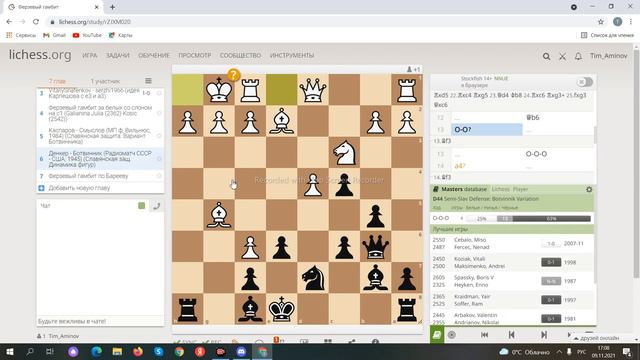Image resolution: width=640 pixels, height=360 pixels.
Task: Toggle the green chat enable box
Action: tap(142, 206)
